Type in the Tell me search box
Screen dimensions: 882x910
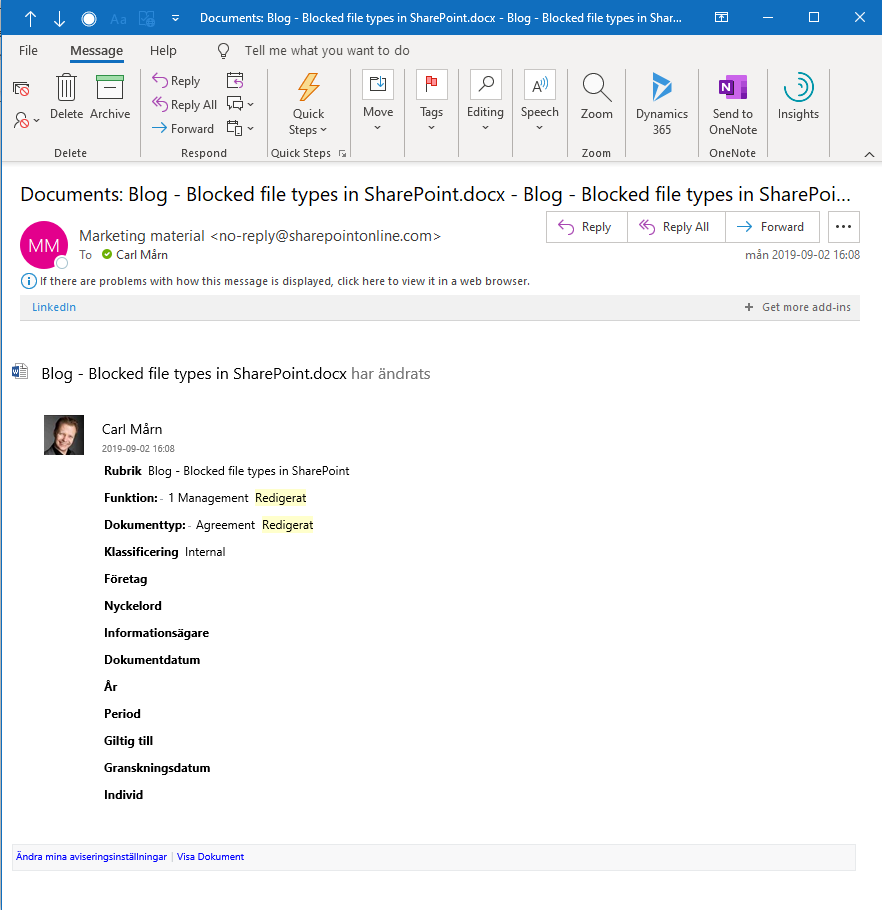(326, 51)
